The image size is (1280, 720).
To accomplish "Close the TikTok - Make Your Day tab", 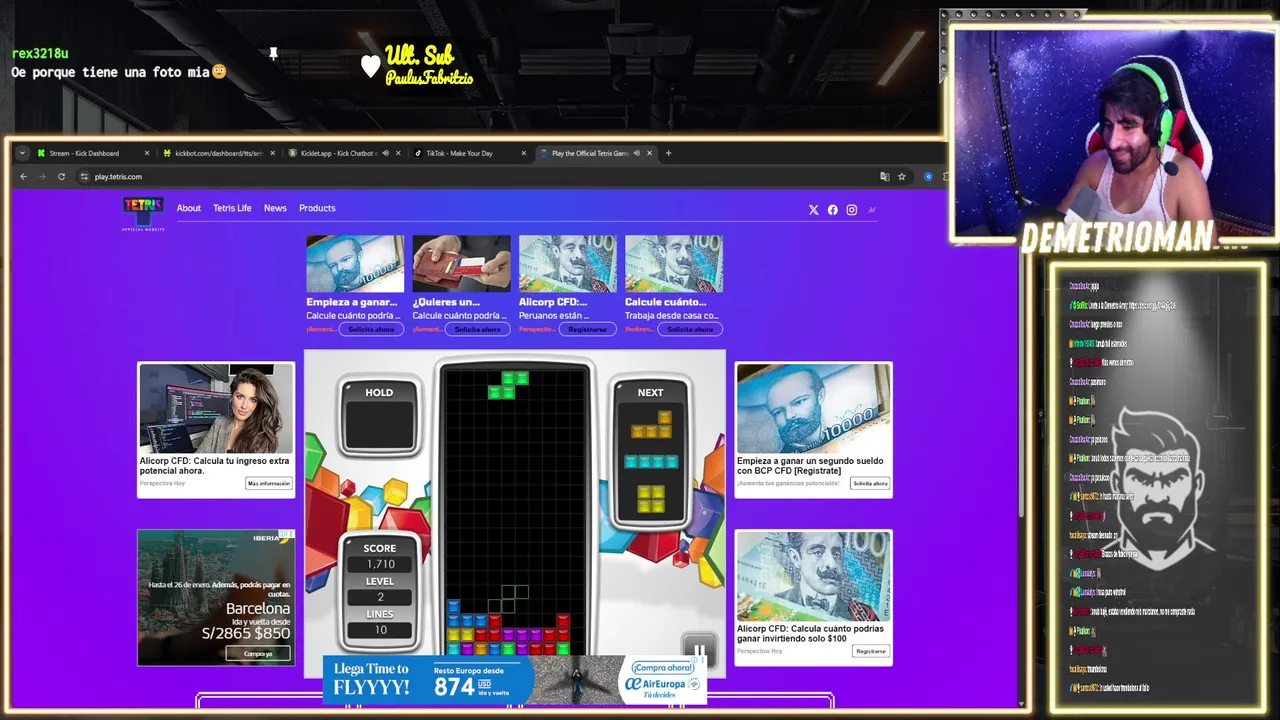I will (x=523, y=153).
